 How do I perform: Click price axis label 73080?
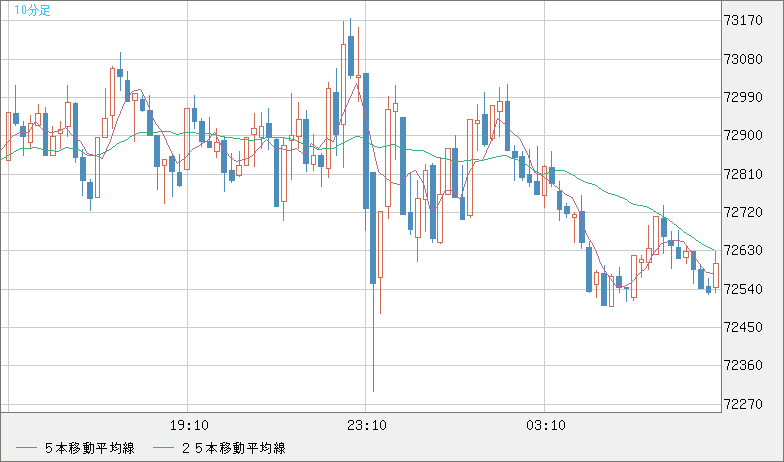click(744, 60)
